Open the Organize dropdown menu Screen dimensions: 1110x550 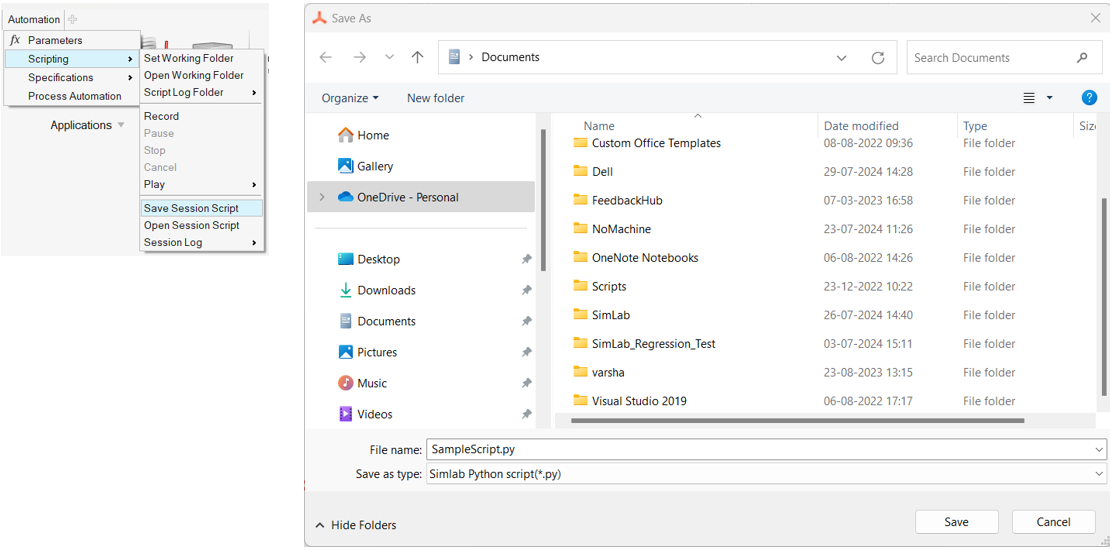click(350, 98)
